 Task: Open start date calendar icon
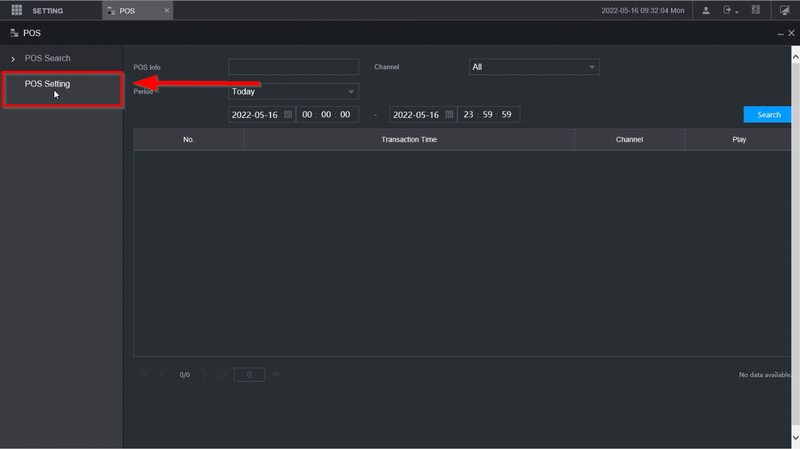pyautogui.click(x=288, y=114)
